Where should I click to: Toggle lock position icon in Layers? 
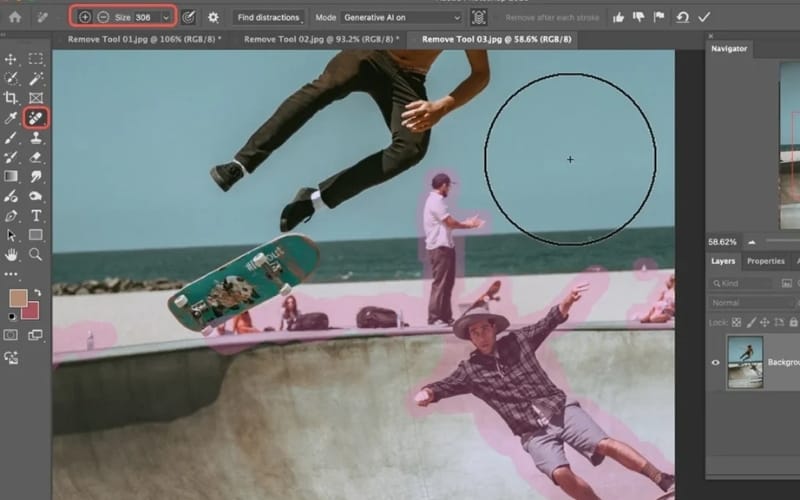(765, 322)
